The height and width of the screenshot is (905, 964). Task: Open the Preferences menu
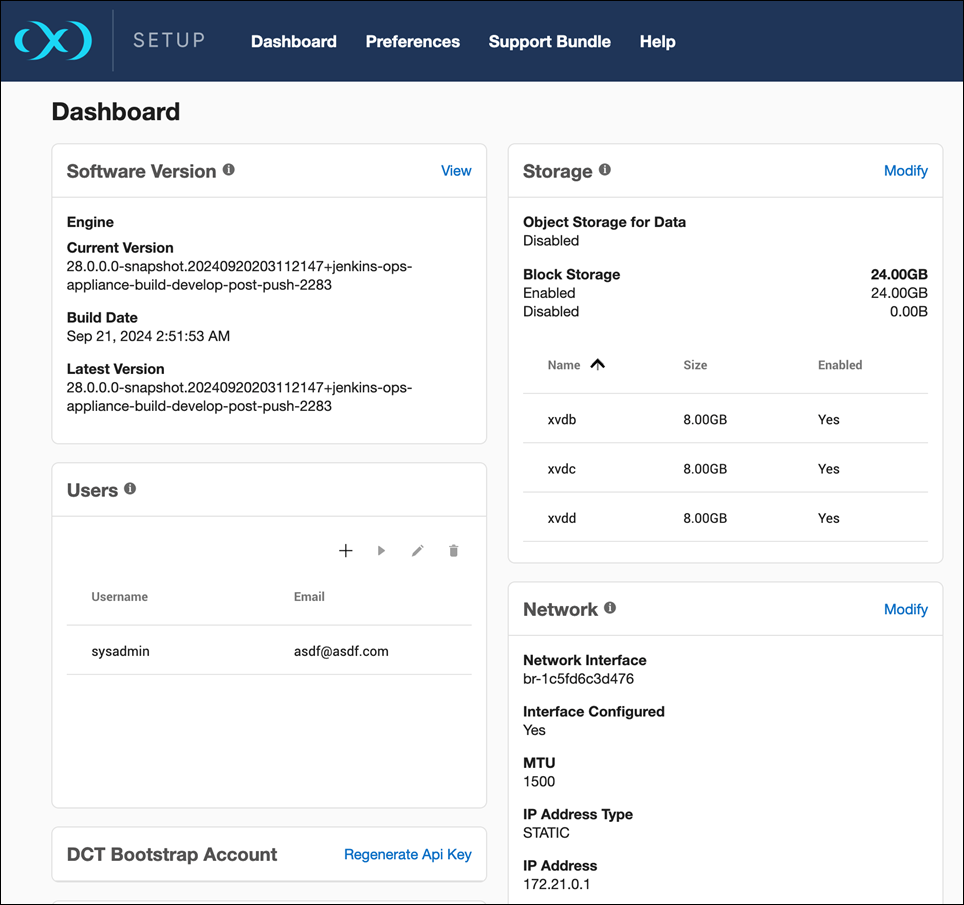[413, 42]
